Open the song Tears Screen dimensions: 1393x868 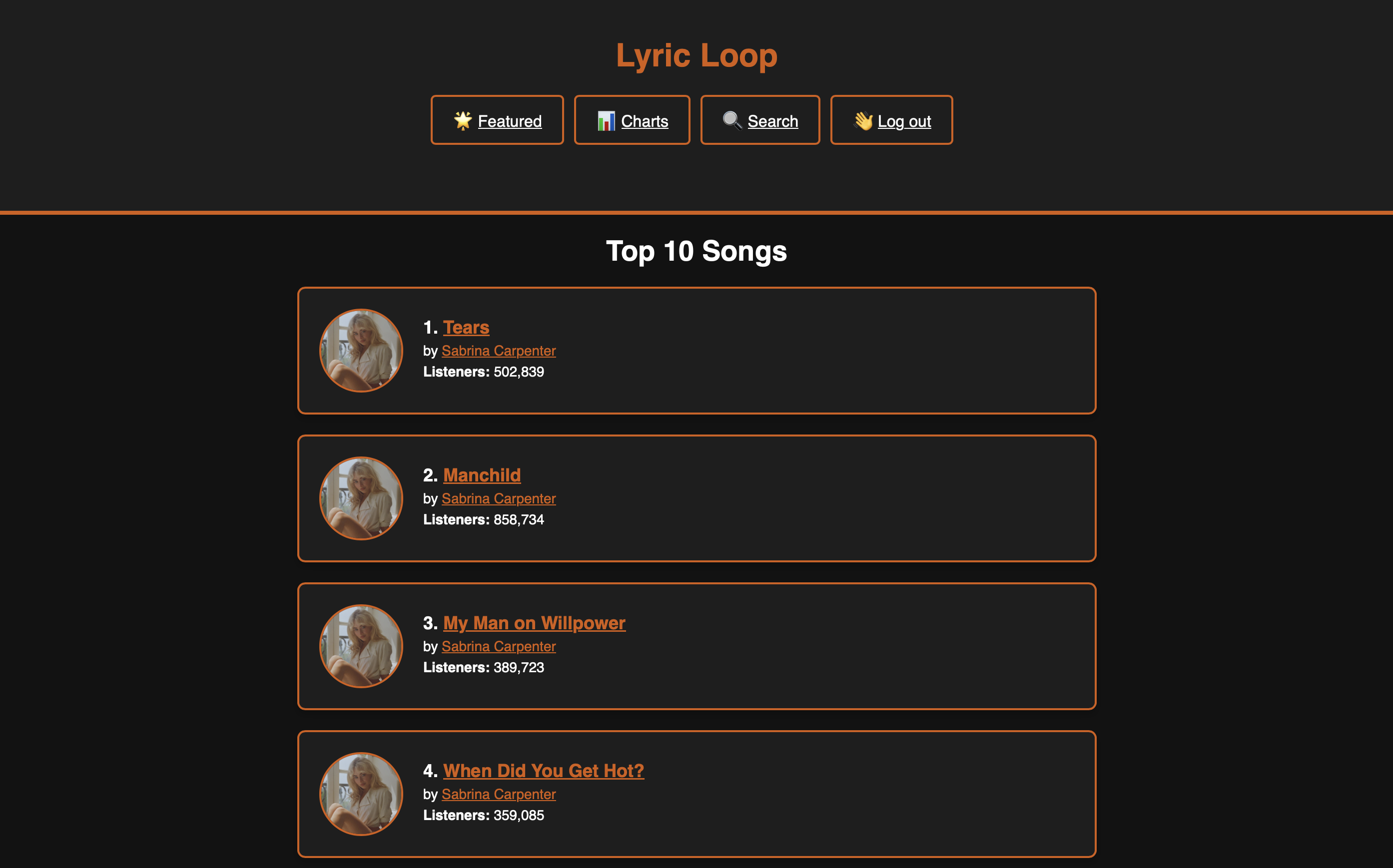[x=466, y=327]
